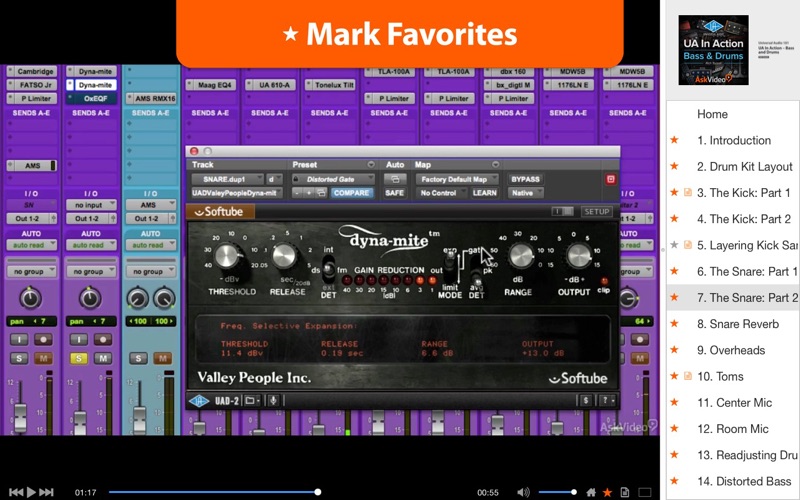Toggle favorite star for 11. Center Mic
The width and height of the screenshot is (800, 500).
[674, 403]
